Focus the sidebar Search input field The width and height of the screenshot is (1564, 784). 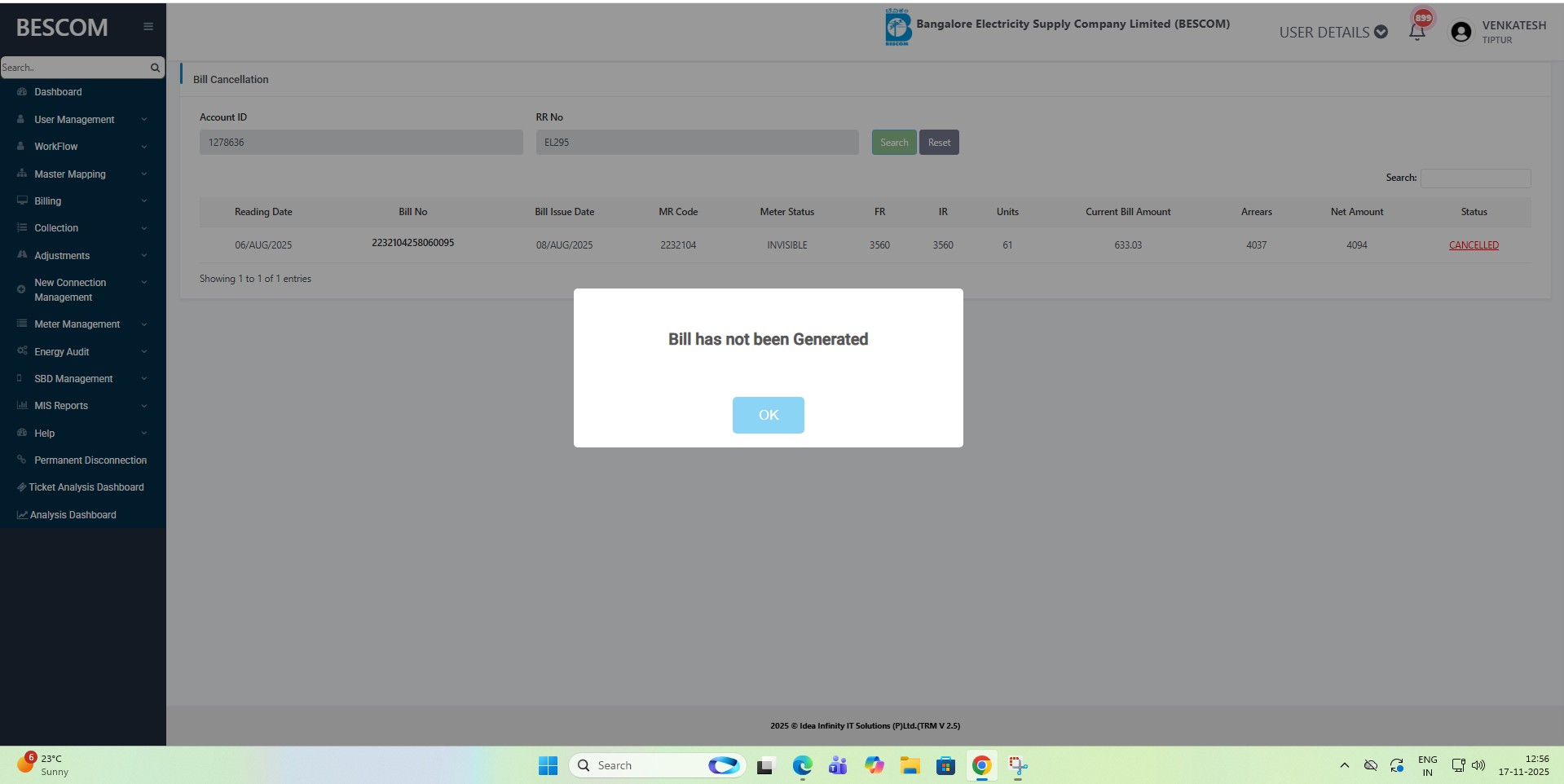74,68
